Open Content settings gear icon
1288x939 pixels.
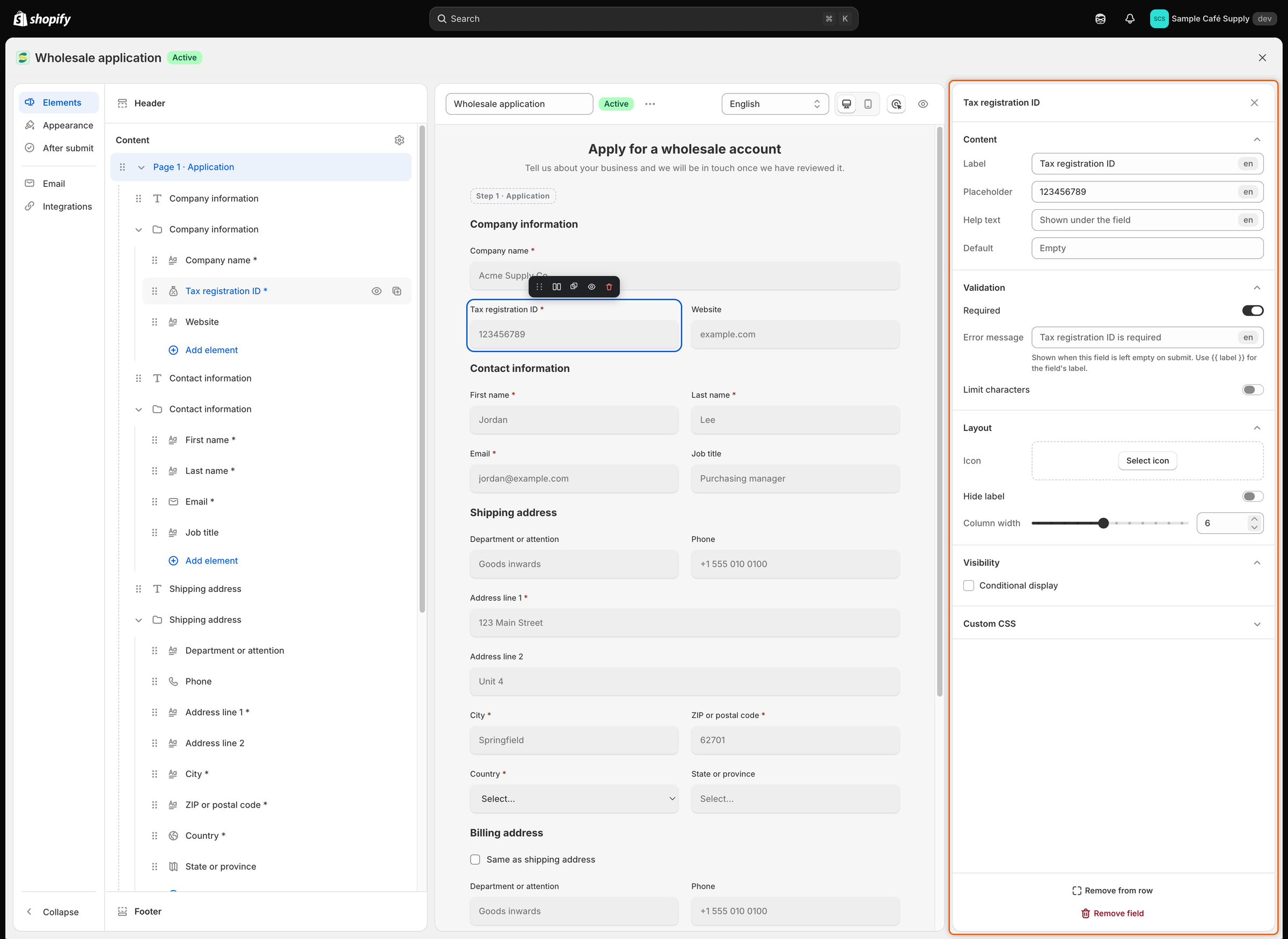[400, 140]
